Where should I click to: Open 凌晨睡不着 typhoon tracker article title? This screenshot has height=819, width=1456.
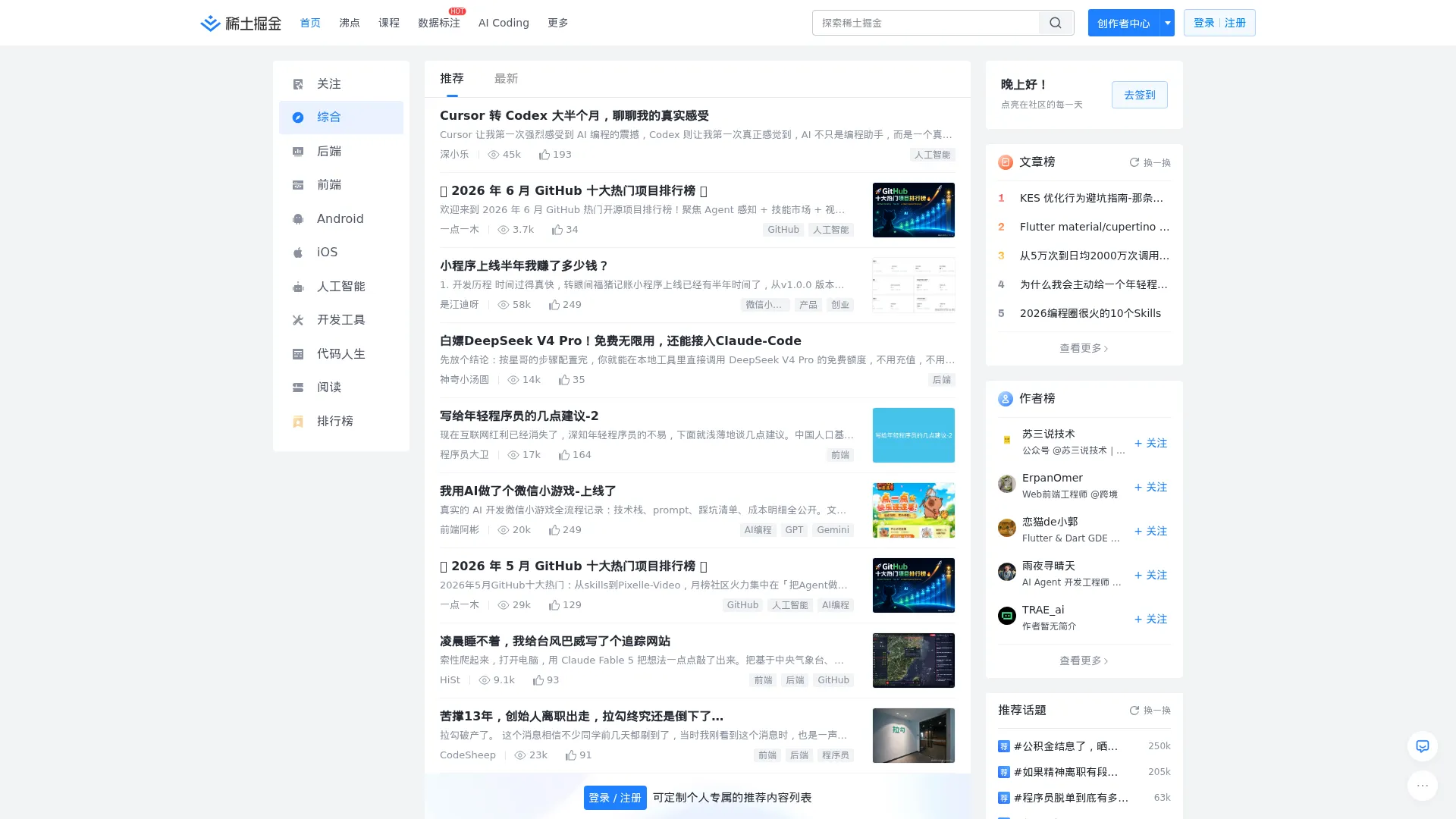tap(555, 642)
